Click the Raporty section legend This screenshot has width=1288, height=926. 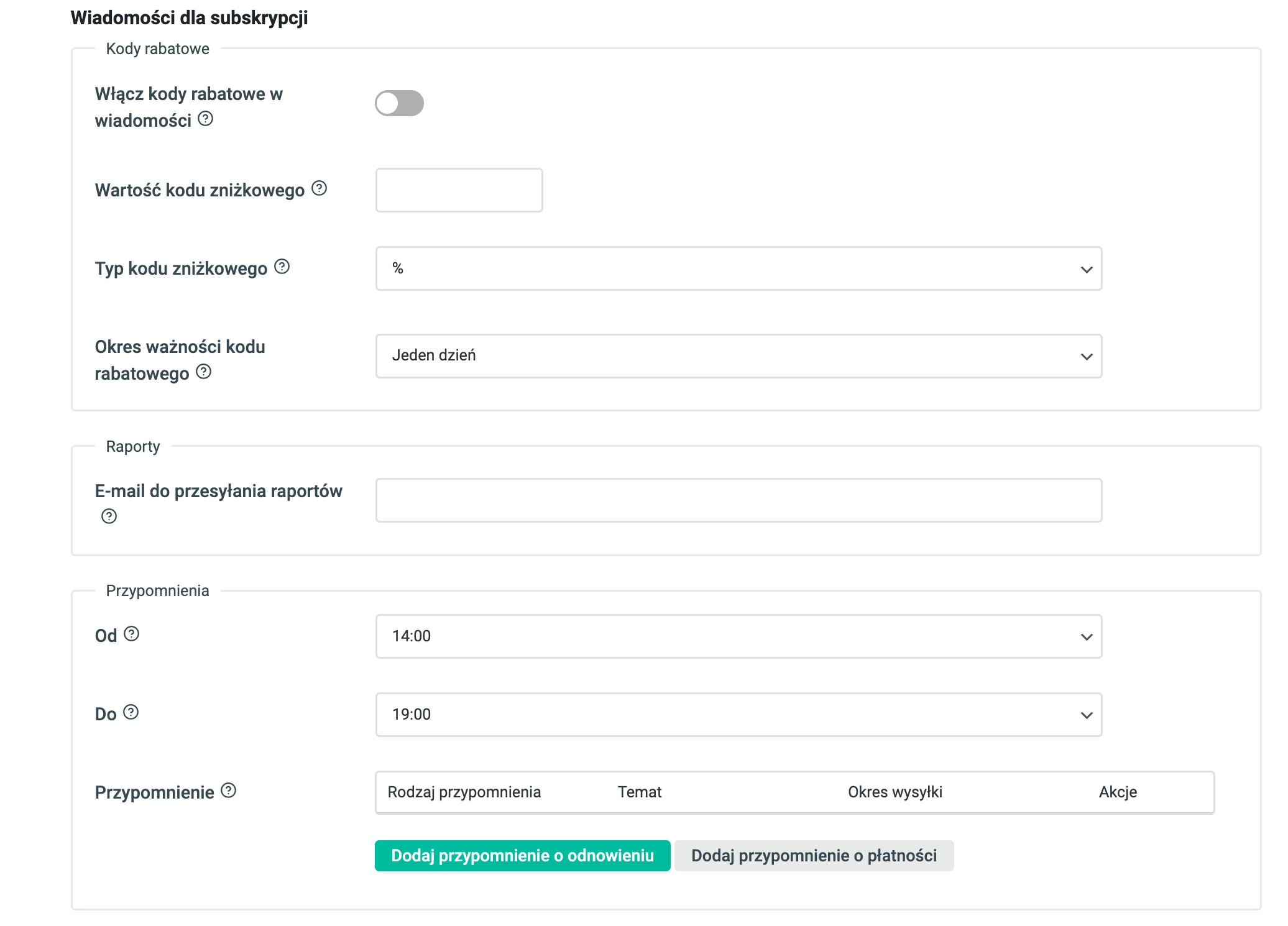pyautogui.click(x=133, y=447)
